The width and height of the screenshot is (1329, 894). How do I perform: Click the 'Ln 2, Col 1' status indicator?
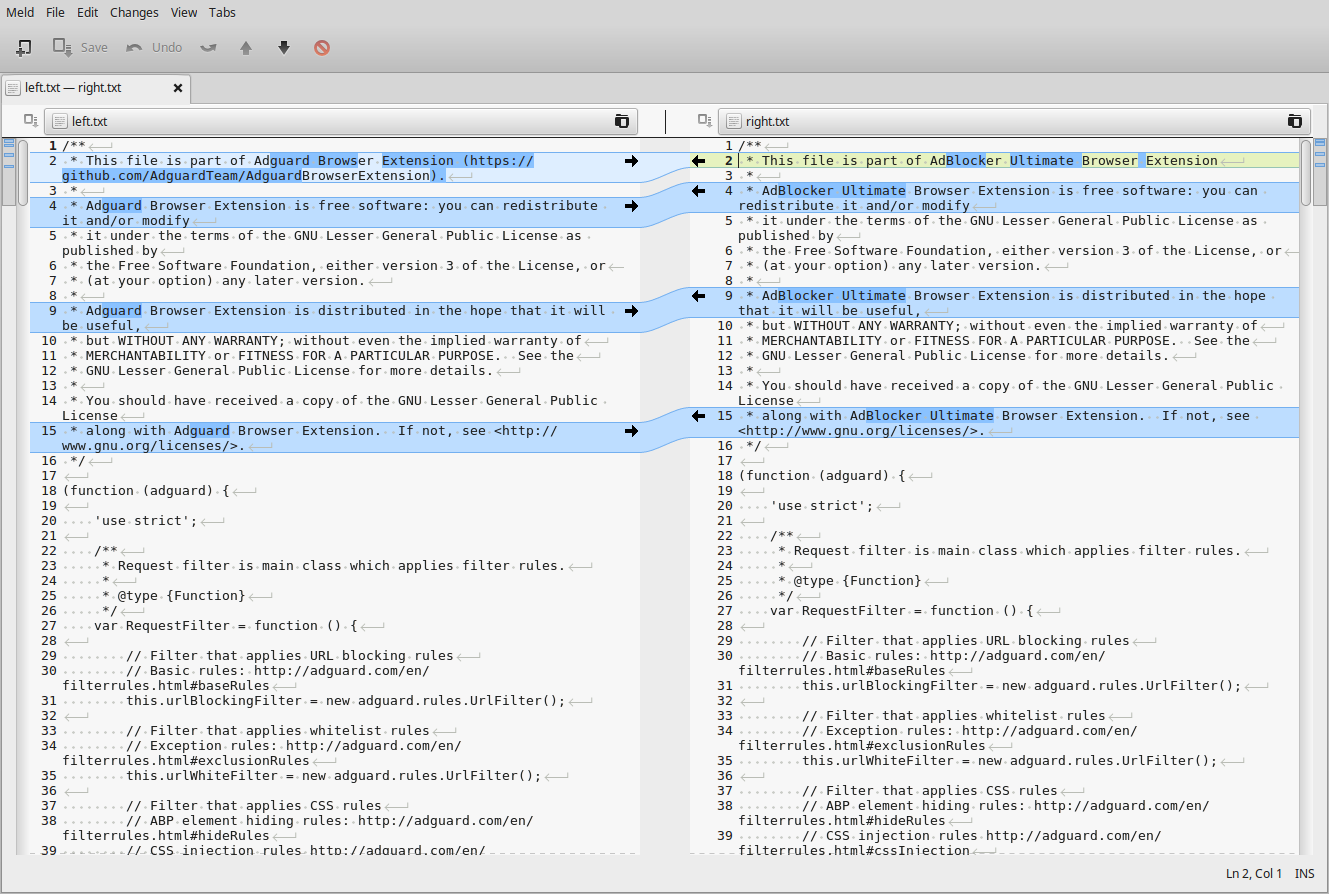coord(1254,874)
